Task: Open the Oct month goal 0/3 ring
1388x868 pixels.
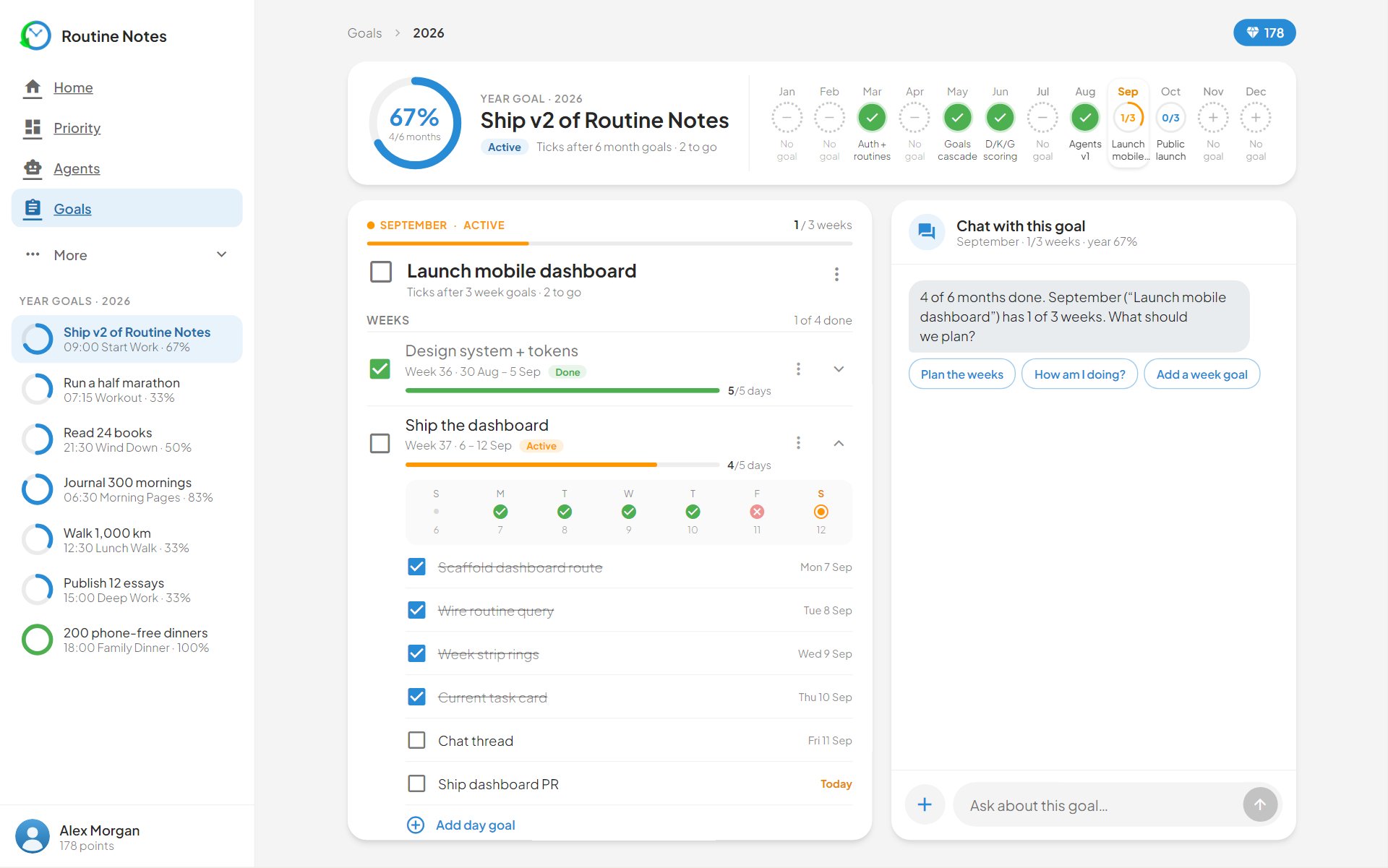Action: (x=1170, y=117)
